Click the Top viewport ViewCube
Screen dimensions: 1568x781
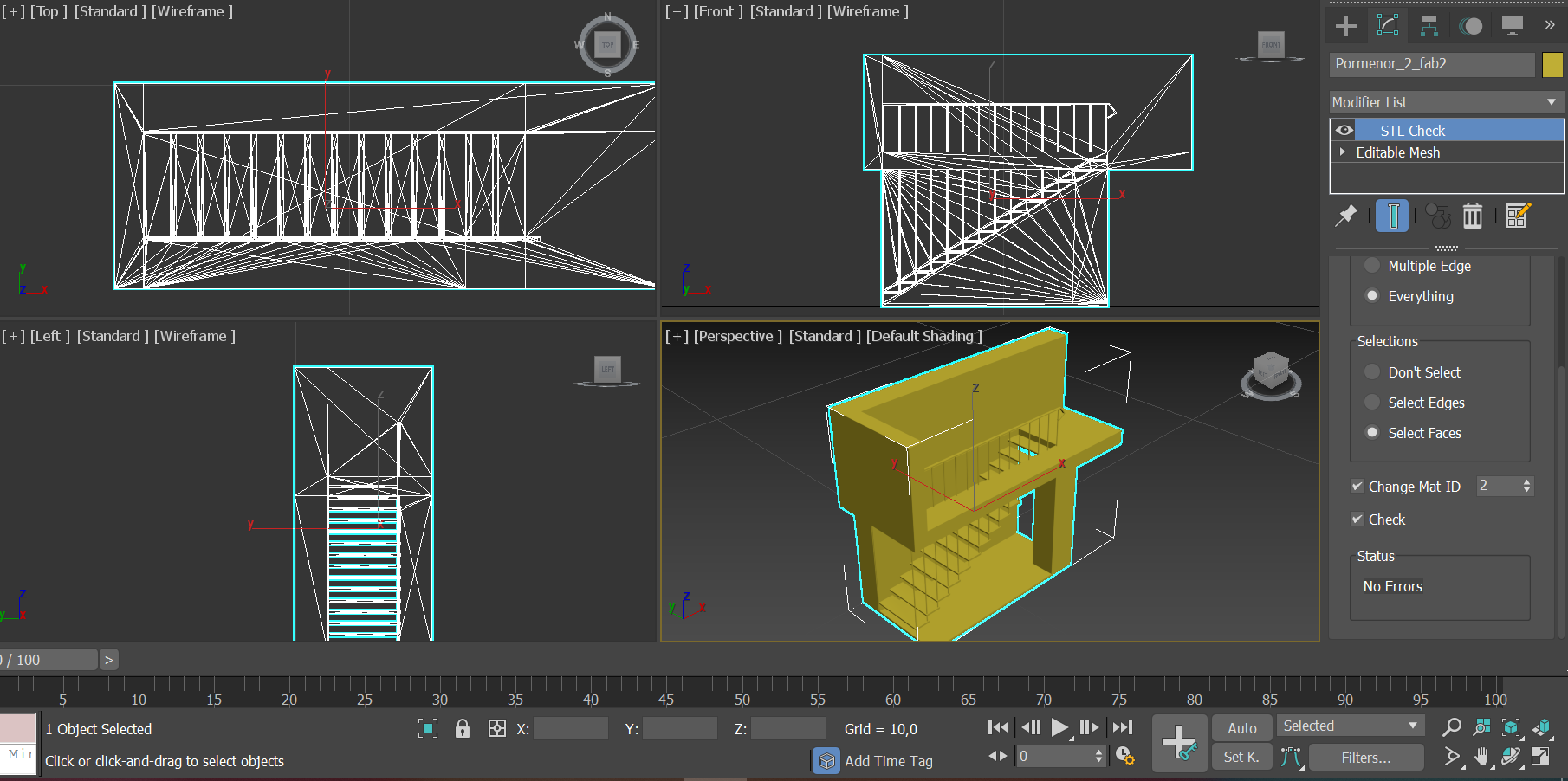[607, 44]
